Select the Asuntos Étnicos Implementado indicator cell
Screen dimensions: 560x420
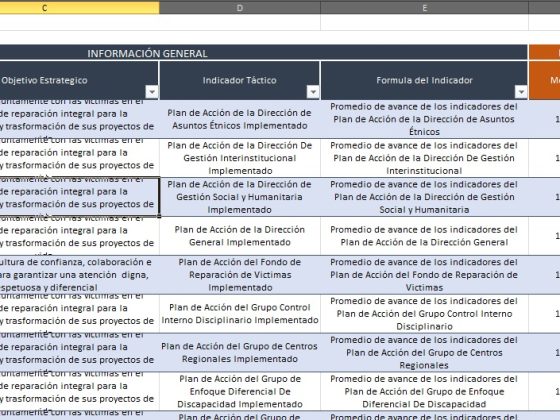coord(240,119)
